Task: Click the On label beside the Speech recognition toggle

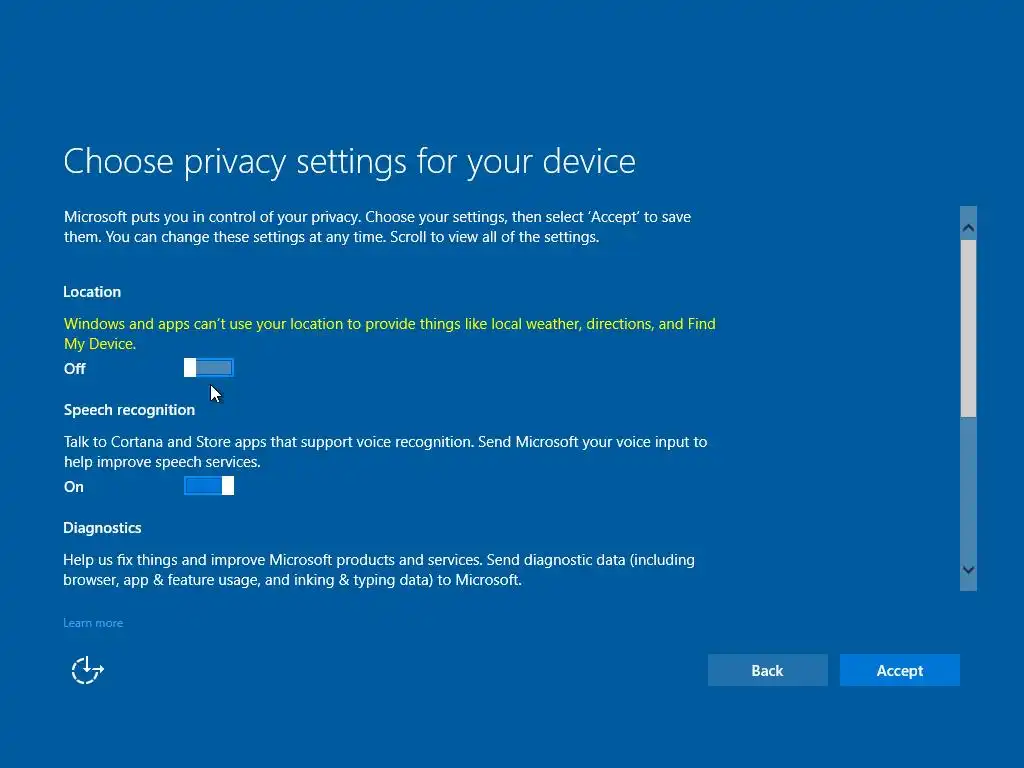Action: pyautogui.click(x=74, y=487)
